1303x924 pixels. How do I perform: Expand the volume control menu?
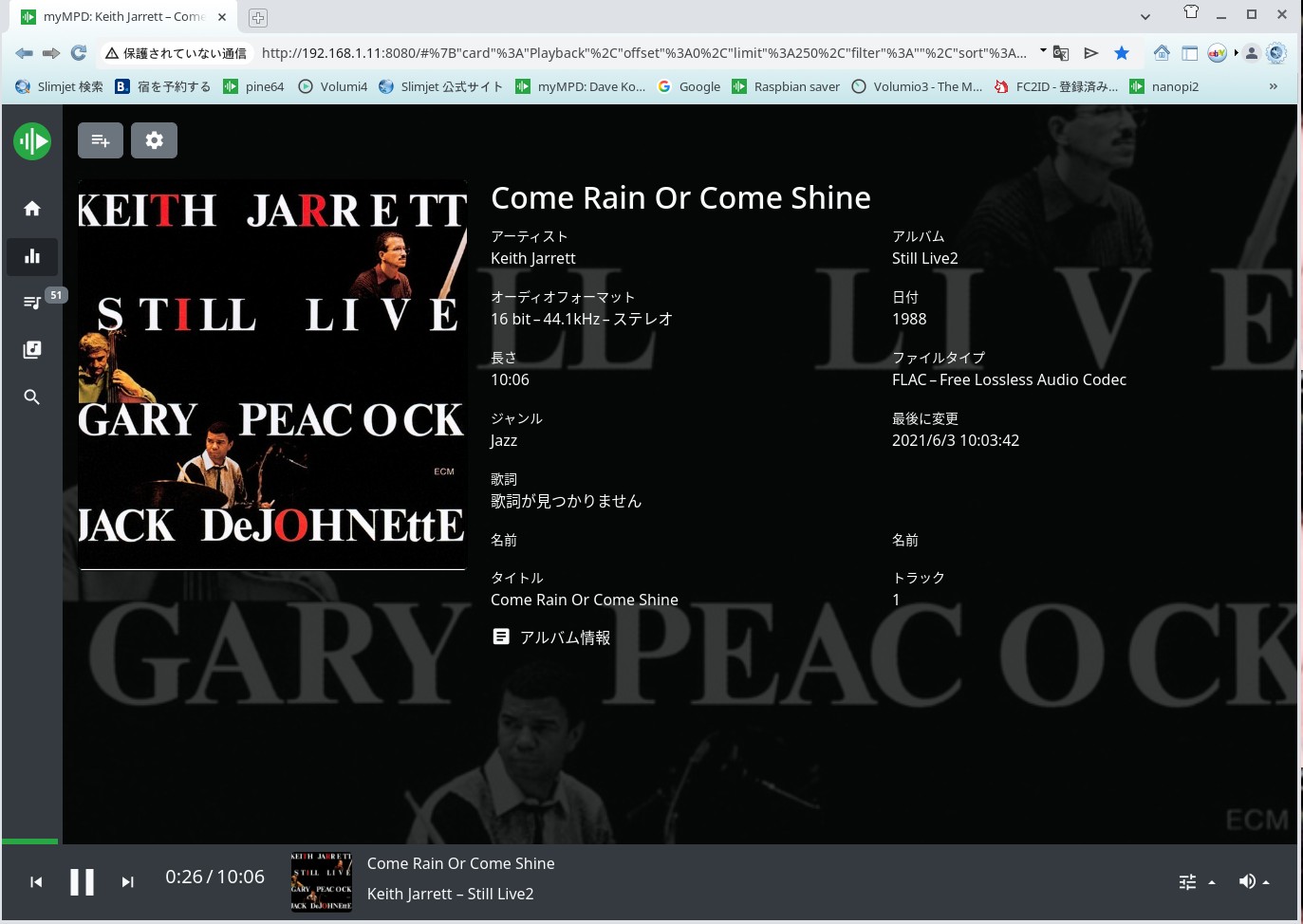pos(1254,882)
